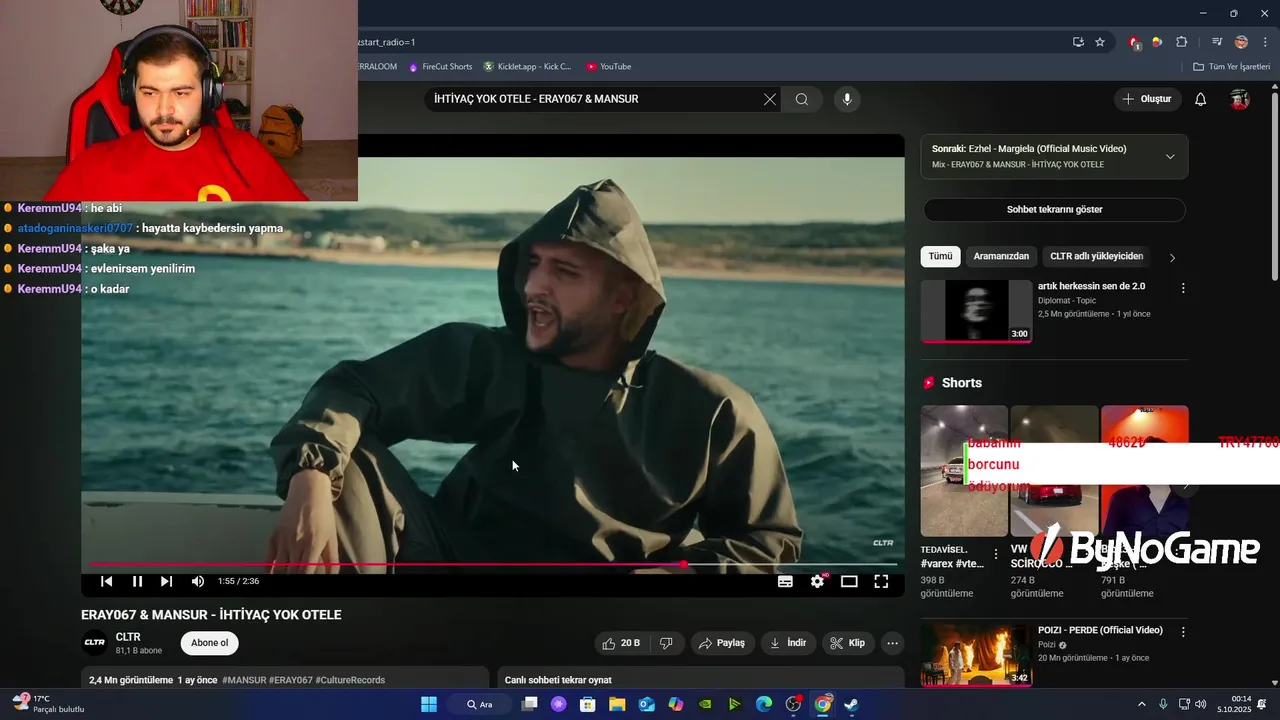The image size is (1280, 720).
Task: Click Canlı sohbeti tekrar oynat
Action: click(558, 680)
